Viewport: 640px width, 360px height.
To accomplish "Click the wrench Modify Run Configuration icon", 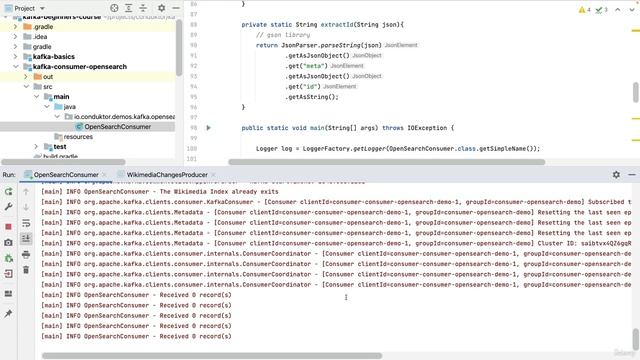I will tap(8, 207).
